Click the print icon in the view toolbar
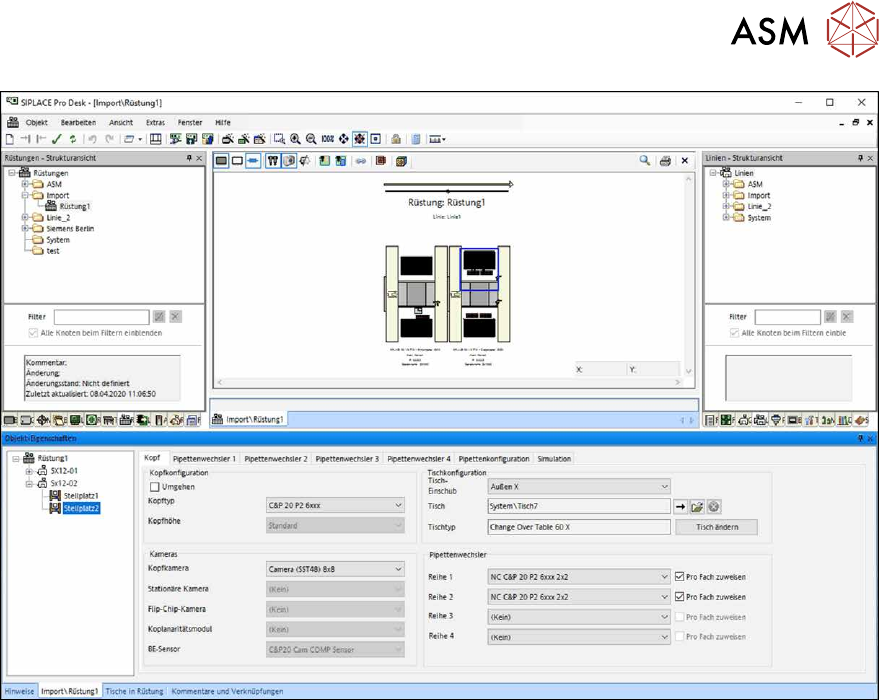This screenshot has width=879, height=700. click(x=665, y=160)
